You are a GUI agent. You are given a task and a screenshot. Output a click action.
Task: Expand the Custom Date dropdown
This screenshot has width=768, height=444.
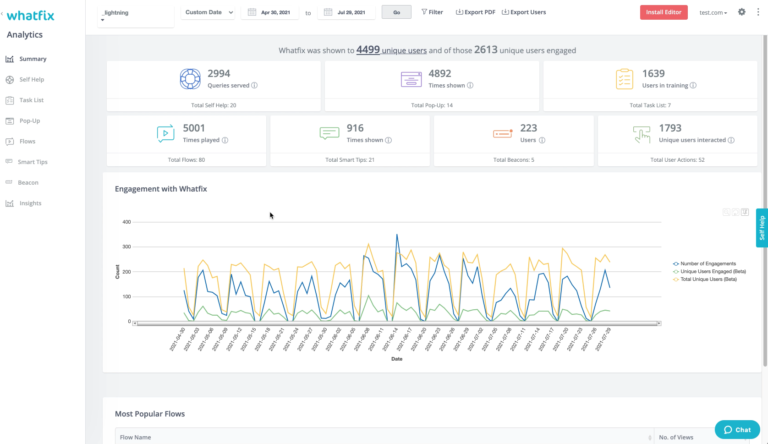[209, 12]
